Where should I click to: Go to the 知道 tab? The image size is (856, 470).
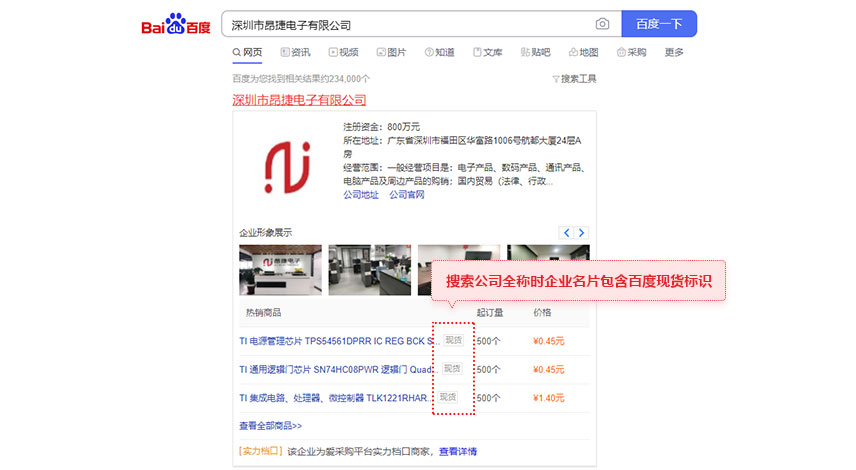pyautogui.click(x=439, y=52)
